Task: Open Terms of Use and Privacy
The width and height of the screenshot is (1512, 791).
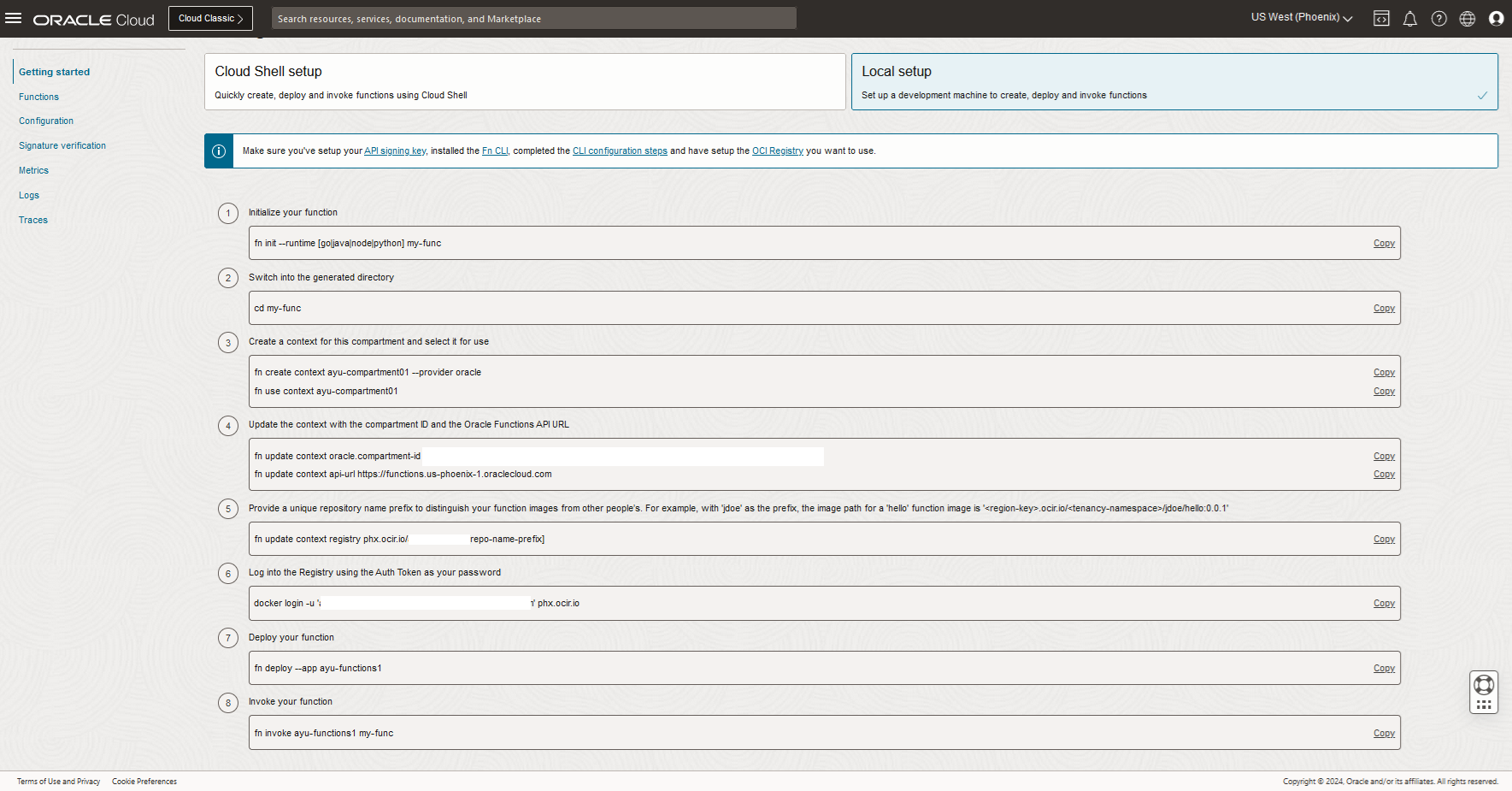Action: click(58, 782)
